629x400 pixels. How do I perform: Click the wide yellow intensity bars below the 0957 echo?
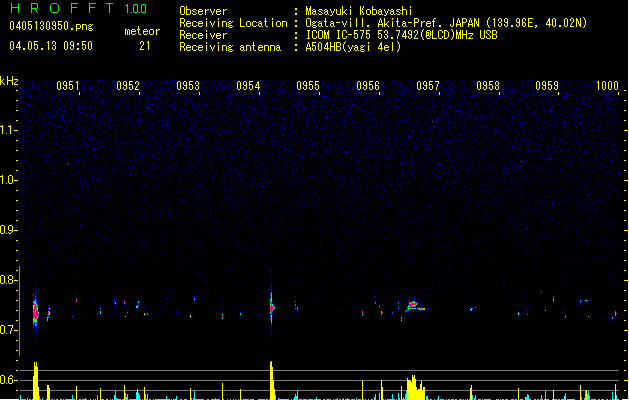416,388
